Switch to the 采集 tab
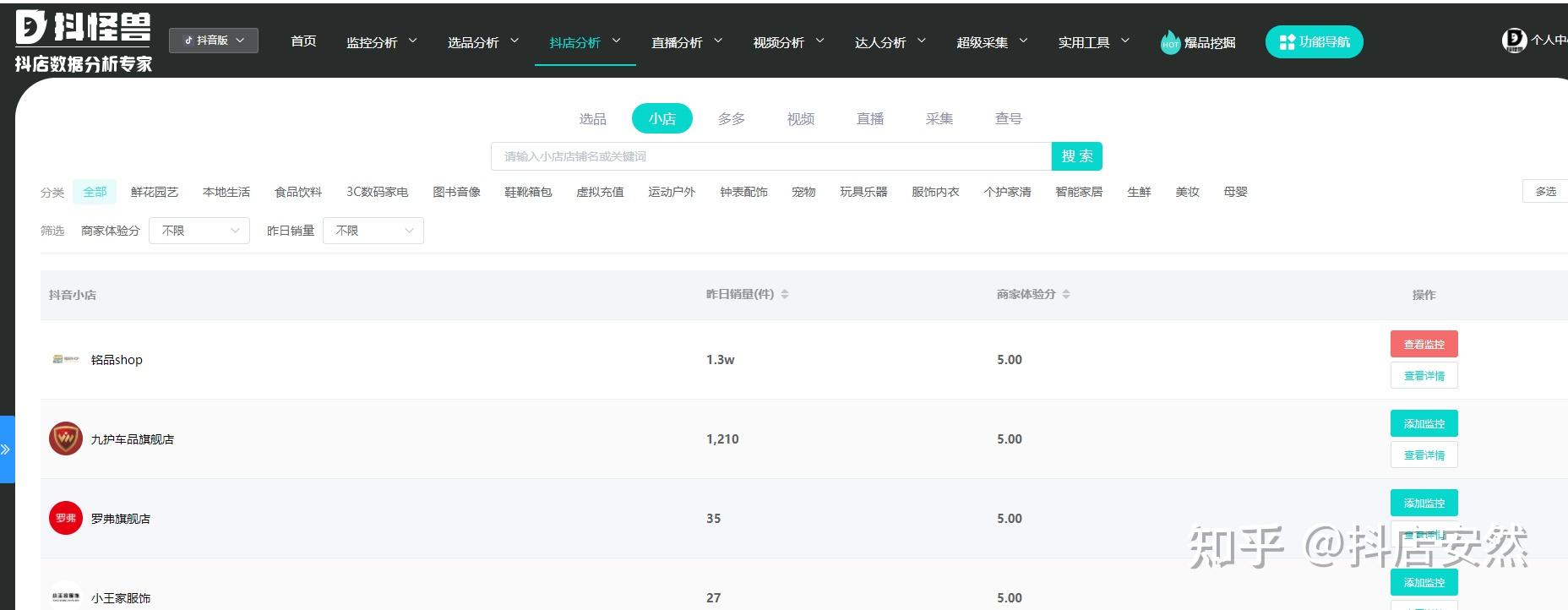Viewport: 1568px width, 610px height. pos(939,118)
